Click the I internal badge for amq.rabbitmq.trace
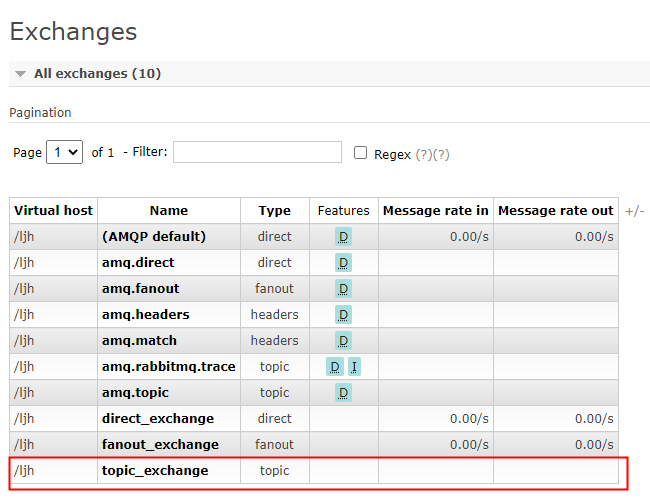This screenshot has width=650, height=502. tap(354, 367)
